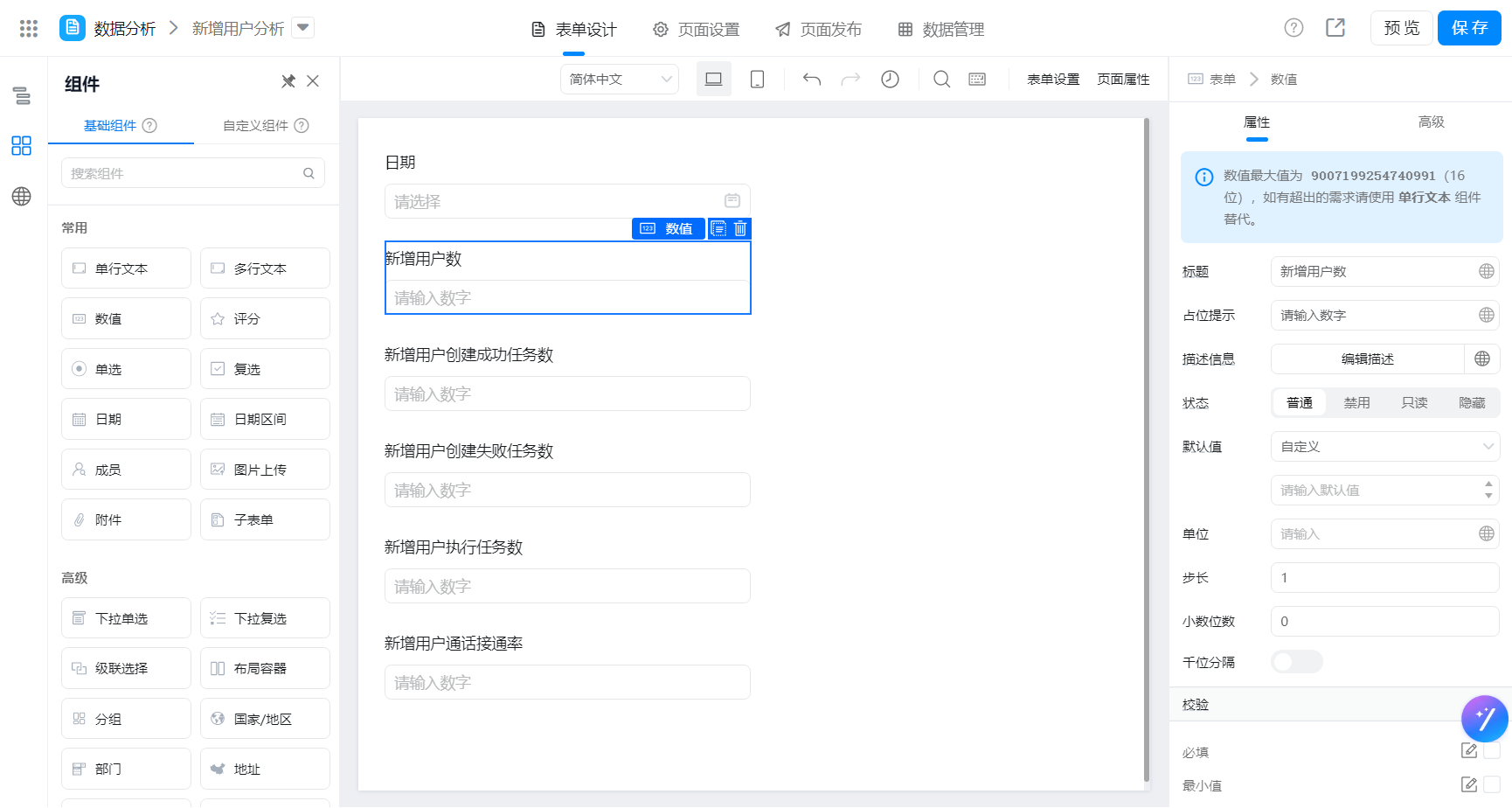Viewport: 1512px width, 808px height.
Task: Switch to 页面设置 tab
Action: point(697,29)
